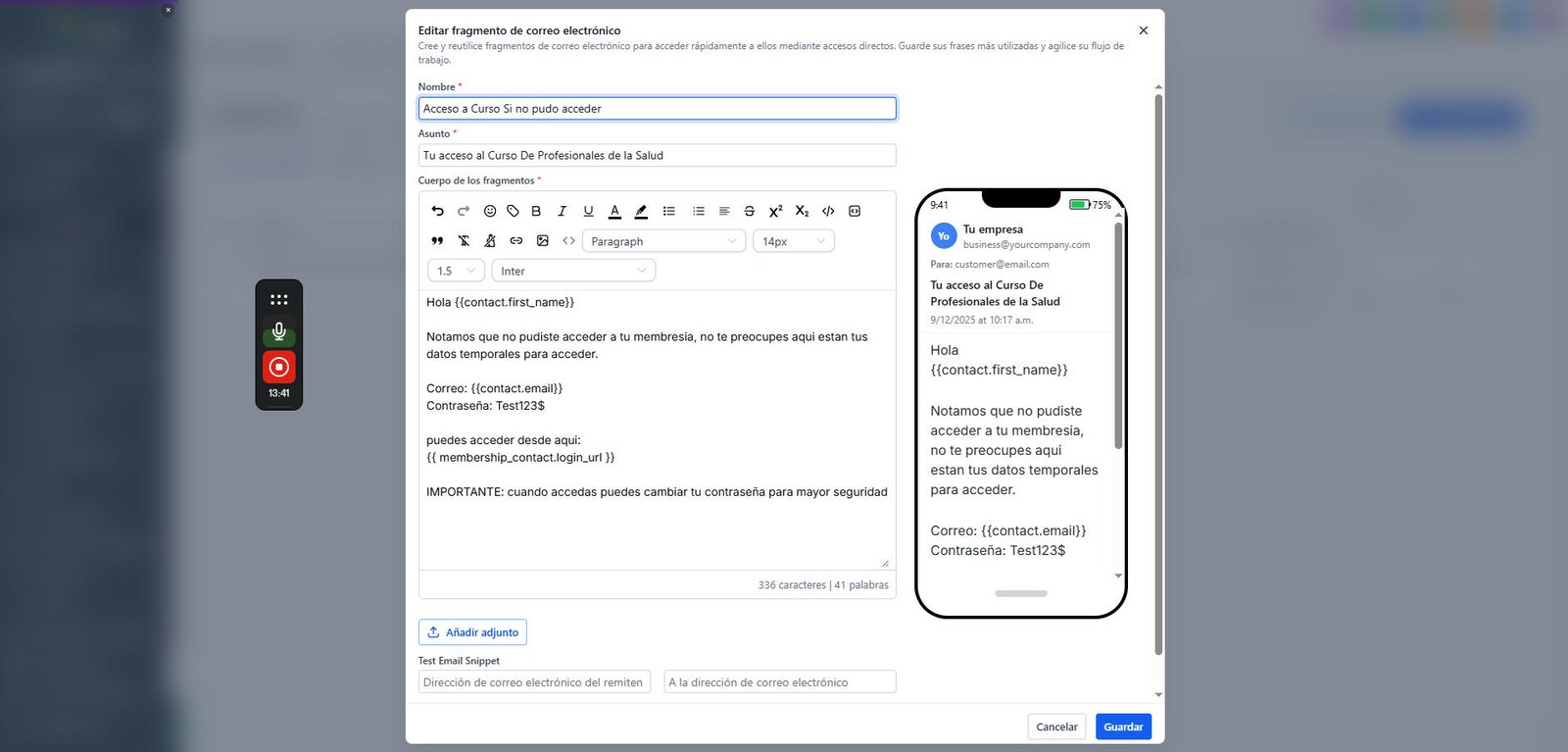This screenshot has height=752, width=1568.
Task: Open the 1.5 line height dropdown
Action: (x=456, y=271)
